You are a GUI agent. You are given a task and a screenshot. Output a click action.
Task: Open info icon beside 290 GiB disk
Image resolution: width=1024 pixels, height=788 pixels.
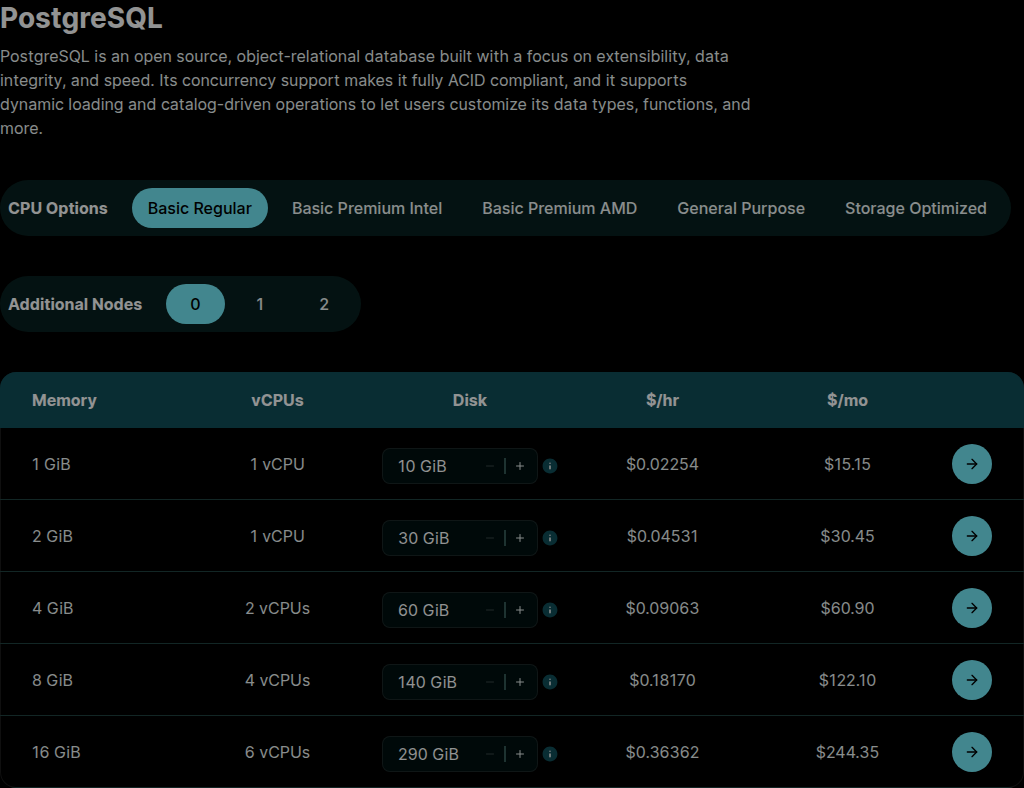pyautogui.click(x=550, y=753)
